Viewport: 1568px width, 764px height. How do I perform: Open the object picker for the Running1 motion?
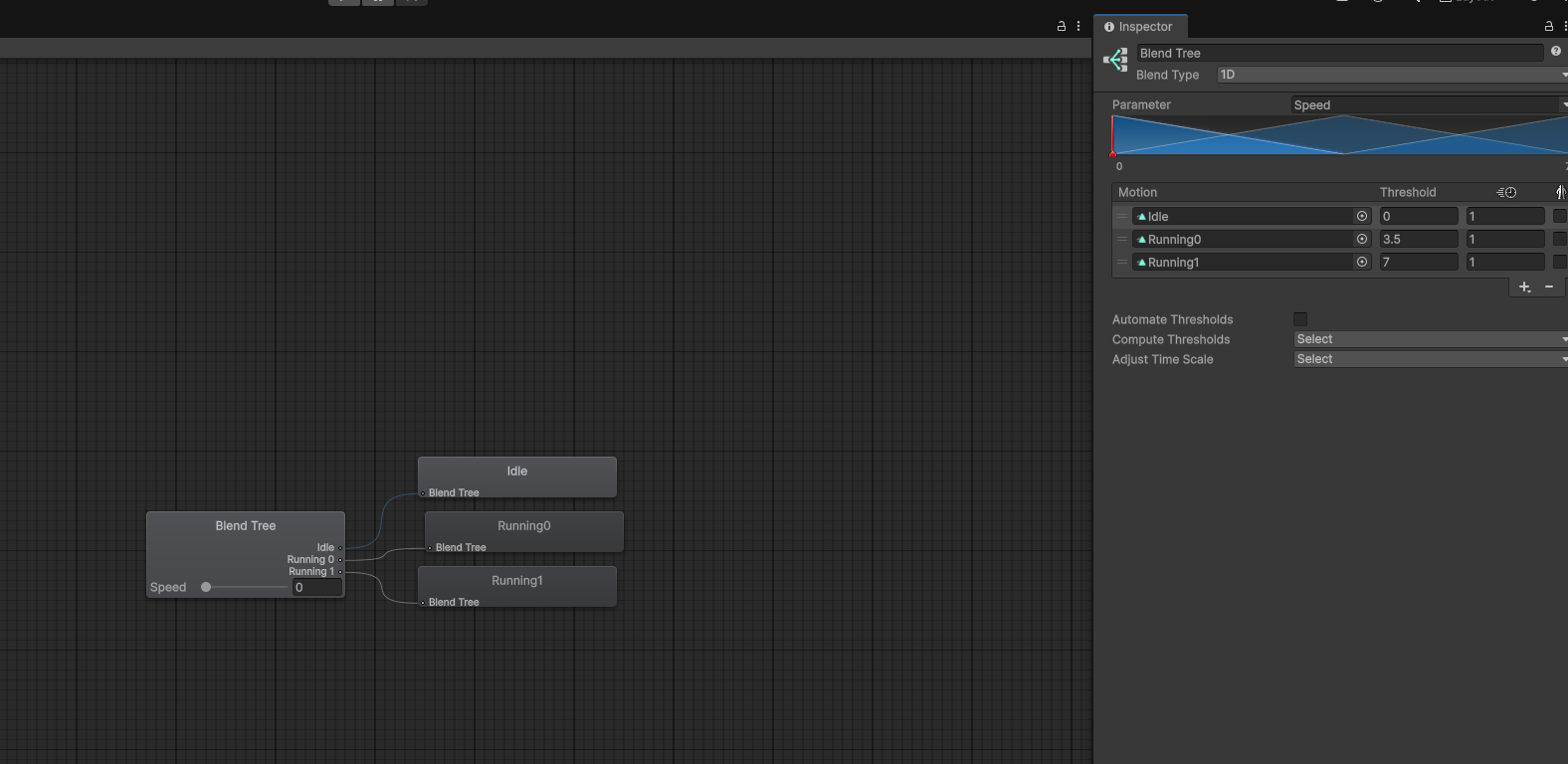[x=1362, y=262]
